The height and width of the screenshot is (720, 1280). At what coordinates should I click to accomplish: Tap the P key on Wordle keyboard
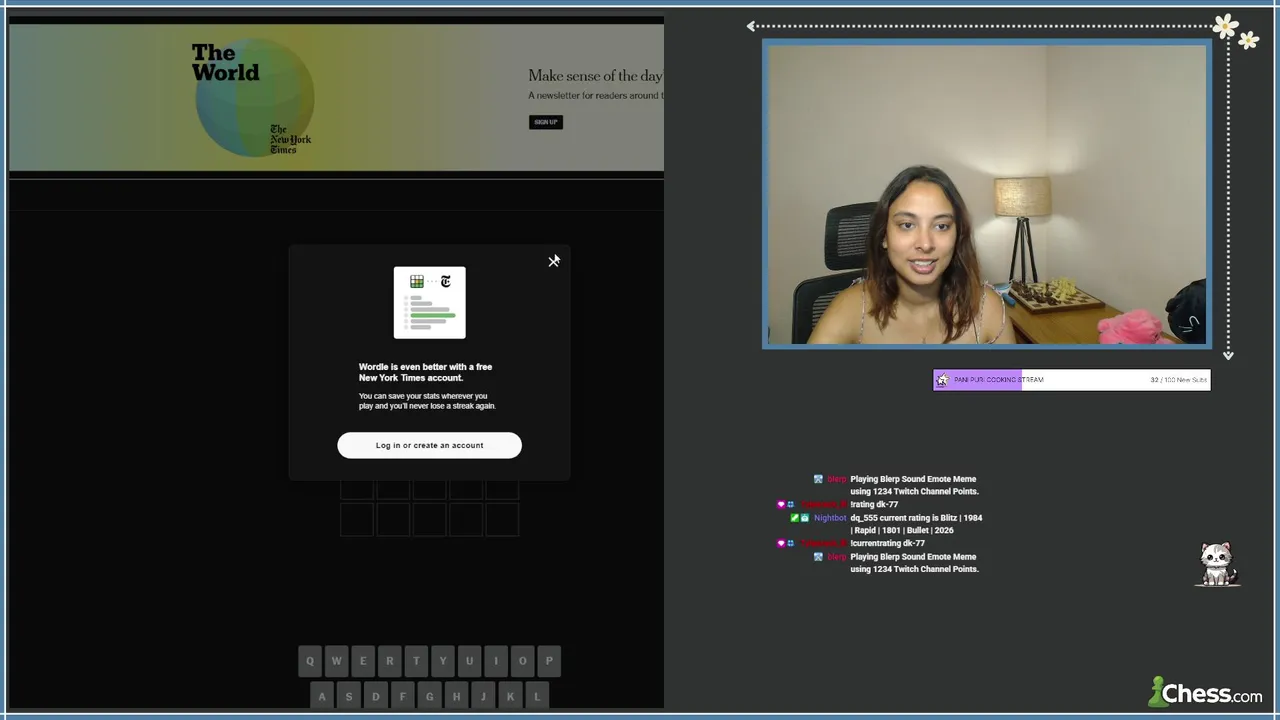549,661
